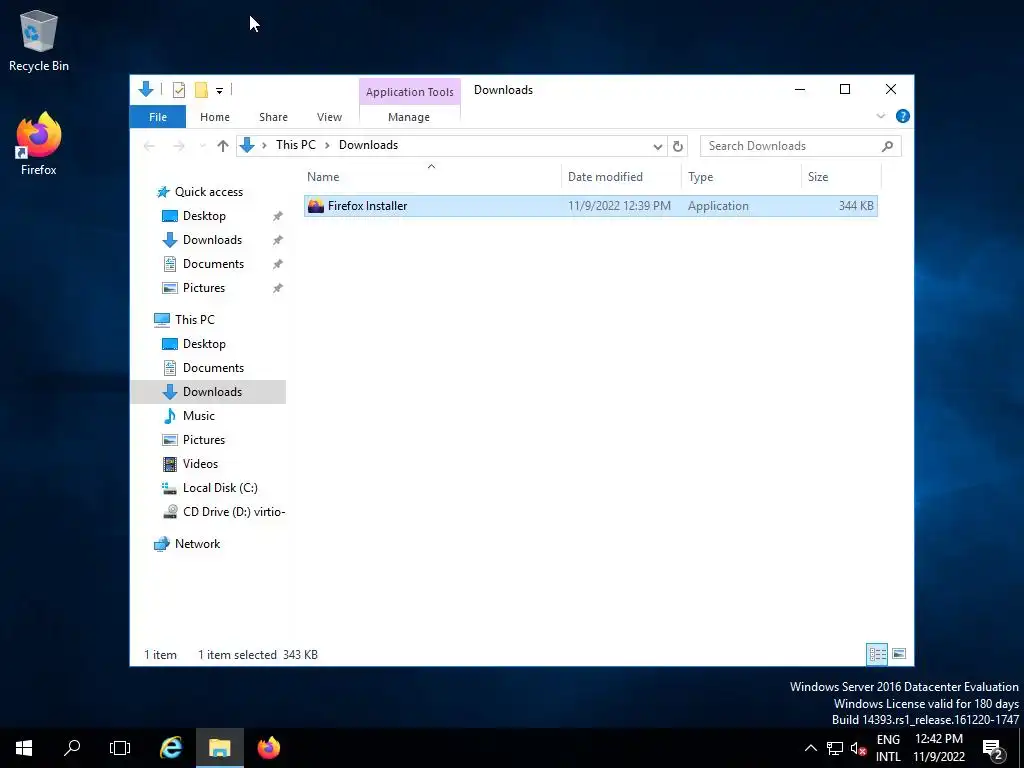Open Task View on taskbar
Screen dimensions: 1024x768
click(x=120, y=748)
